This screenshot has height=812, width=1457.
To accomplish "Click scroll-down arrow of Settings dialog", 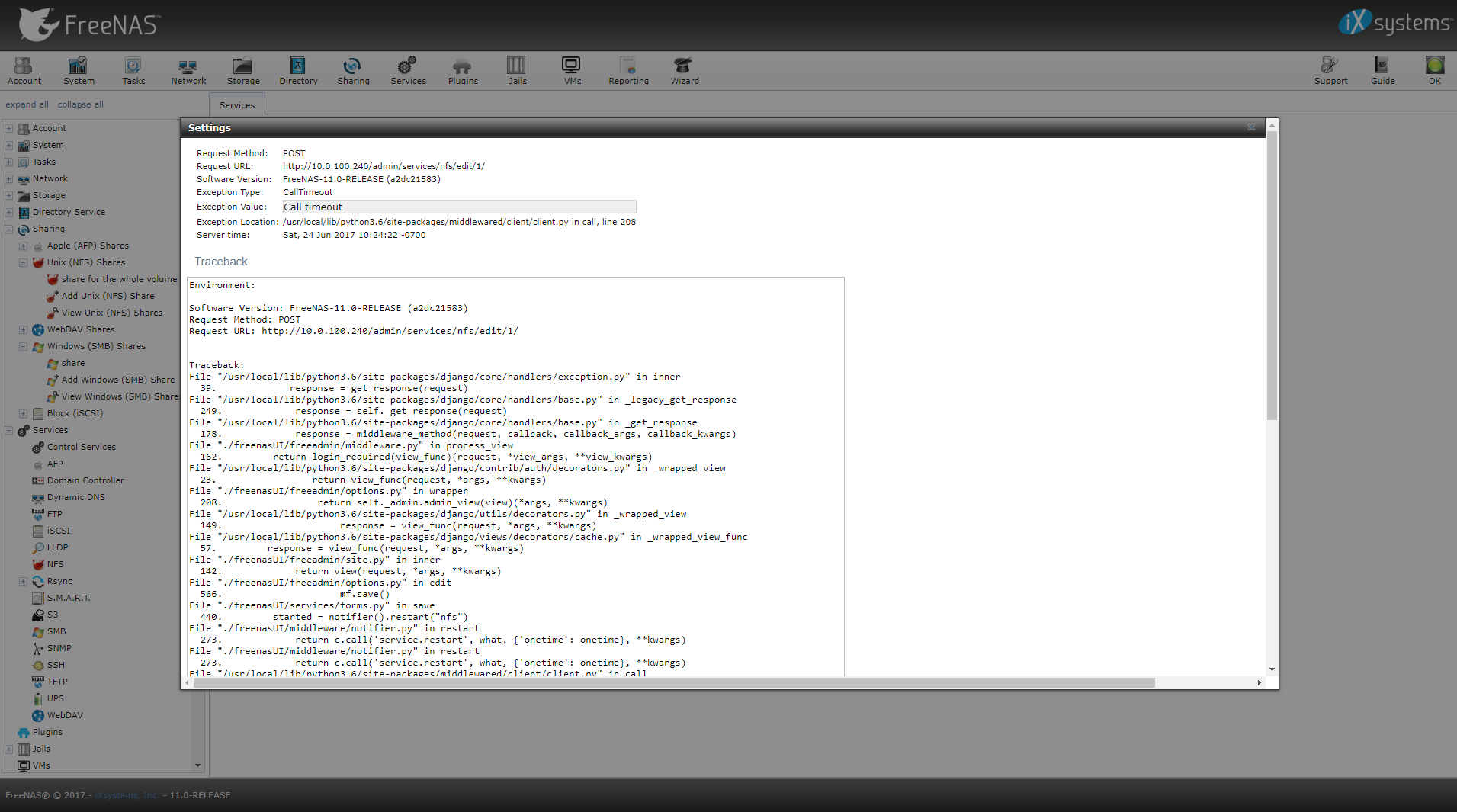I will coord(1272,669).
